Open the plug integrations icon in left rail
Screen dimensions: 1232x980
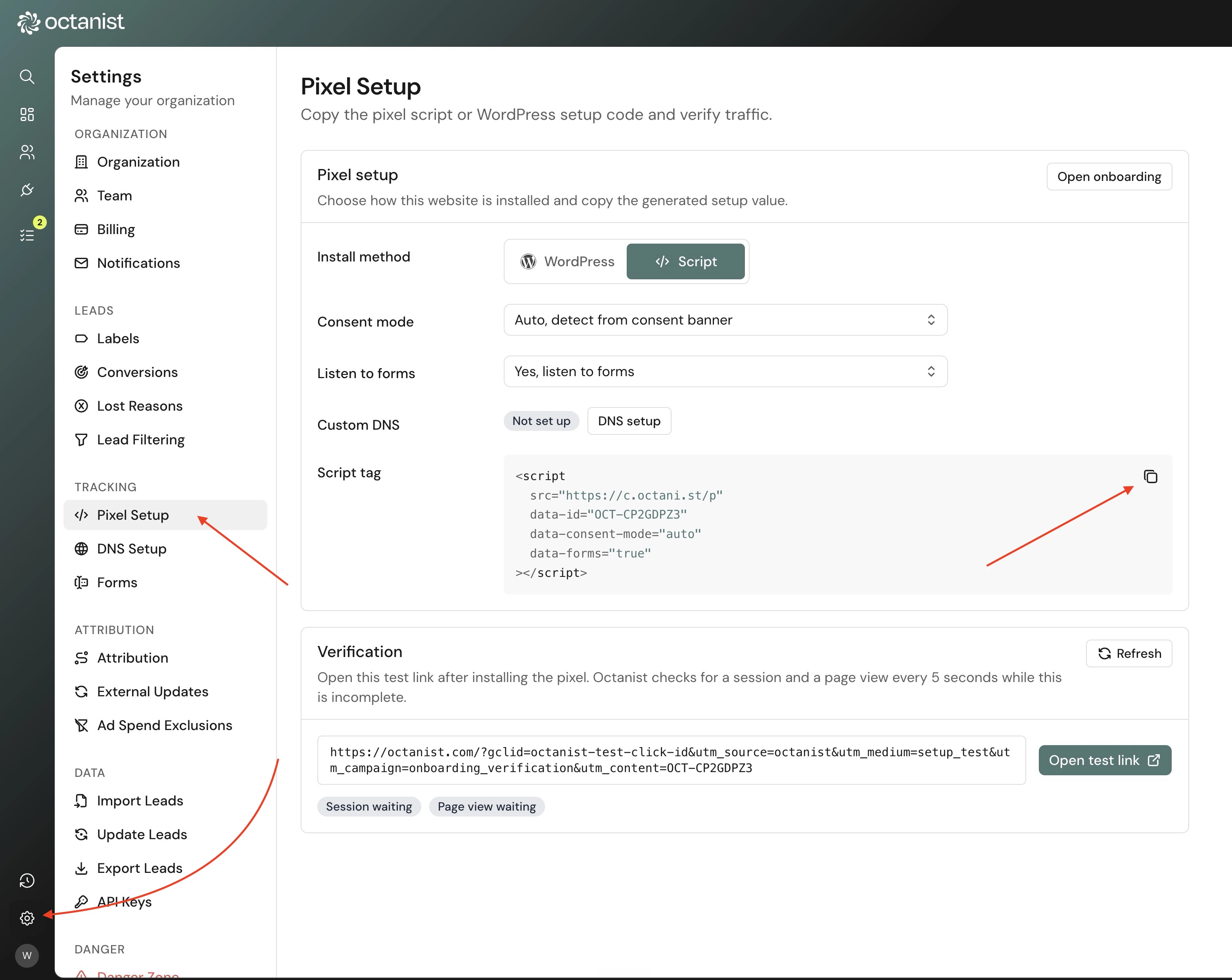[x=27, y=190]
